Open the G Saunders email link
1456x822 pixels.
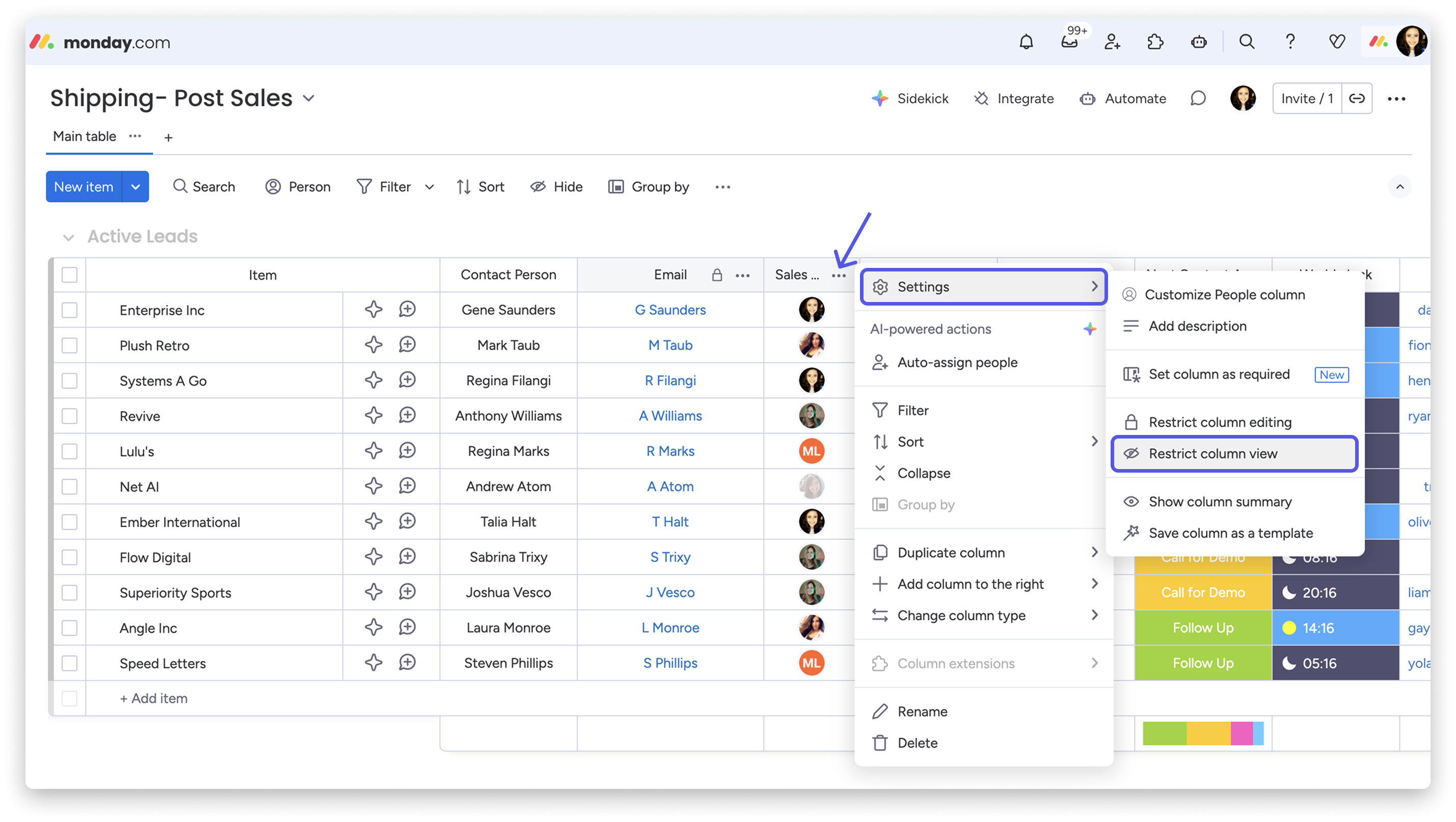[670, 310]
